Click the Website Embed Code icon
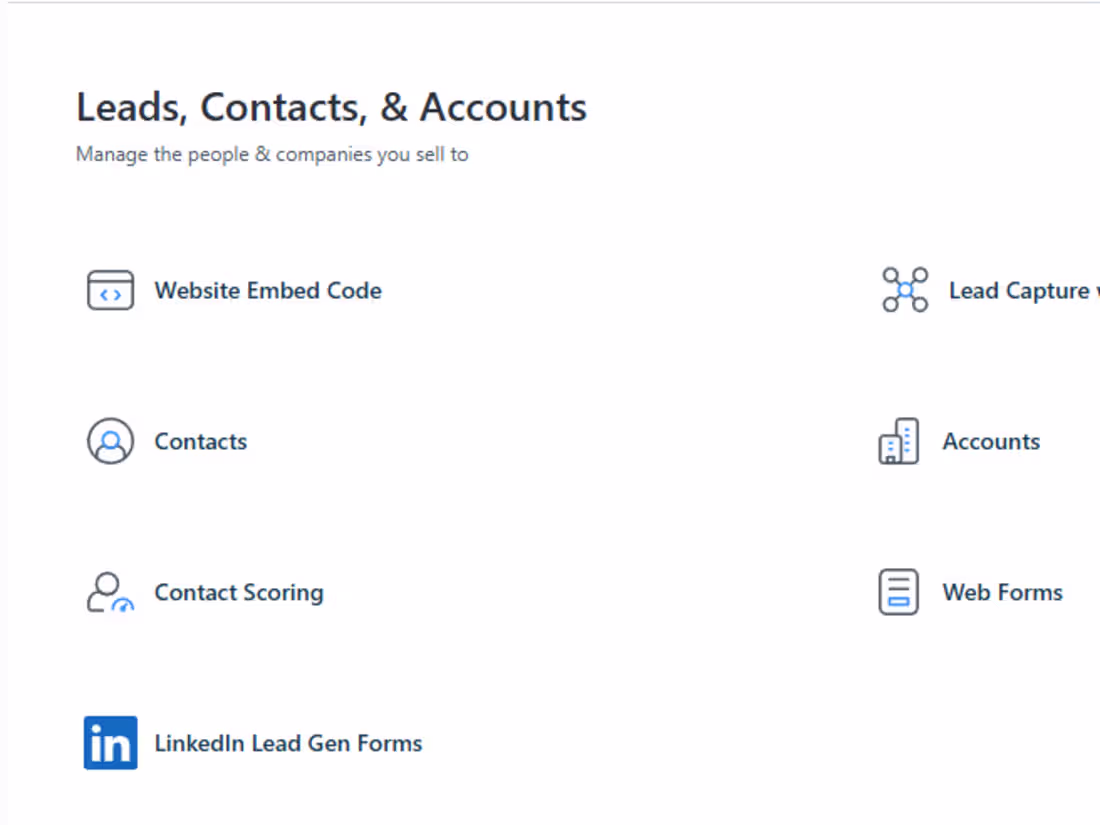This screenshot has width=1100, height=825. pos(110,290)
